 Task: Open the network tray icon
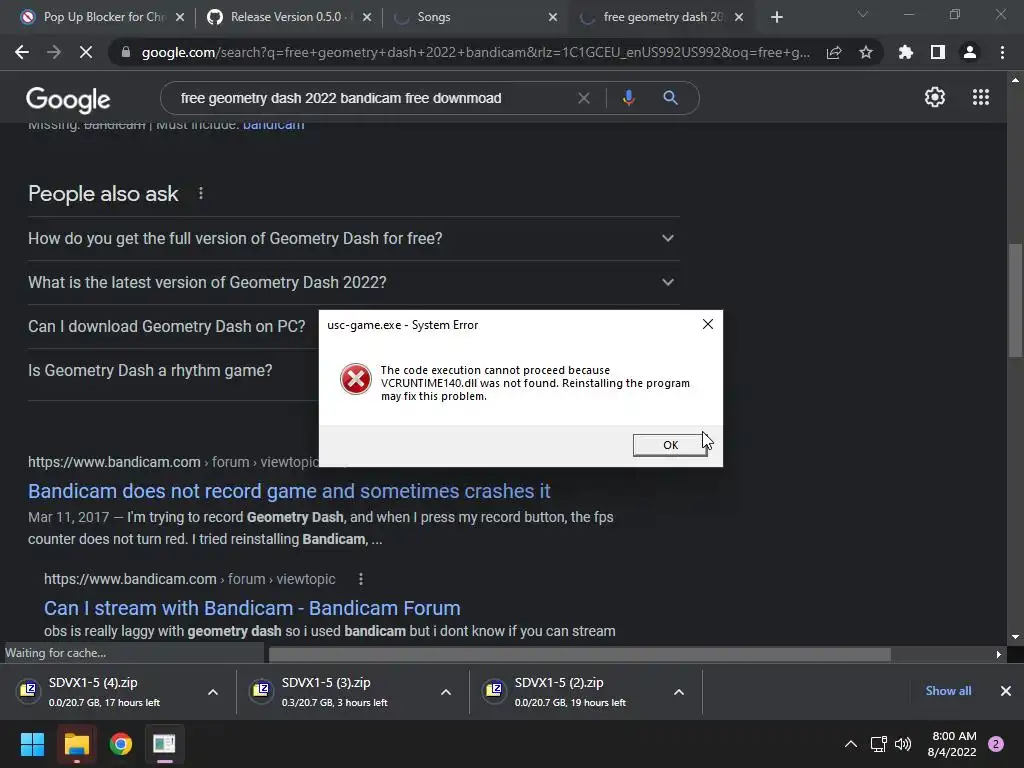click(878, 744)
